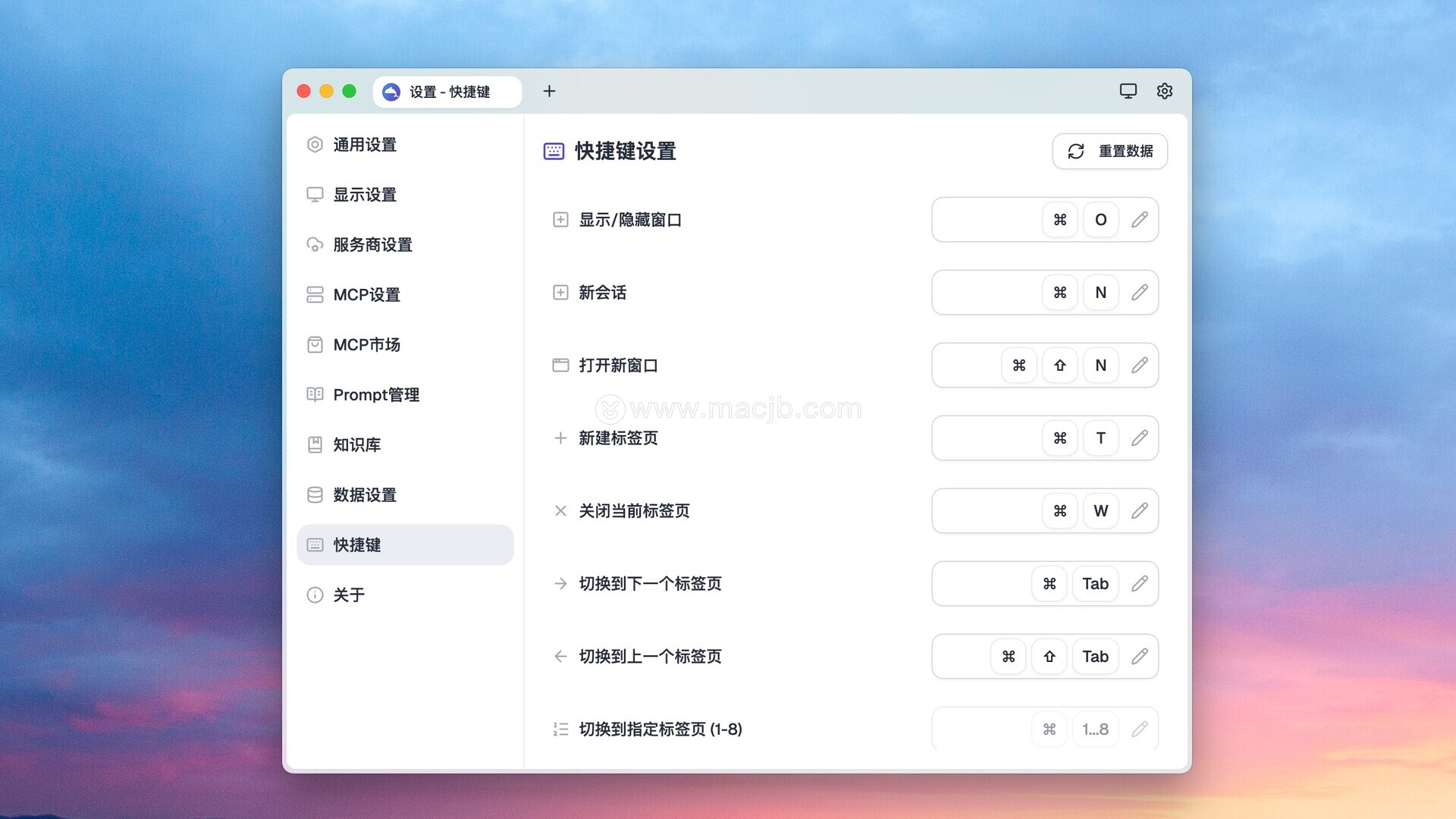Switch to the 设置 - 快捷键 tab

[447, 92]
